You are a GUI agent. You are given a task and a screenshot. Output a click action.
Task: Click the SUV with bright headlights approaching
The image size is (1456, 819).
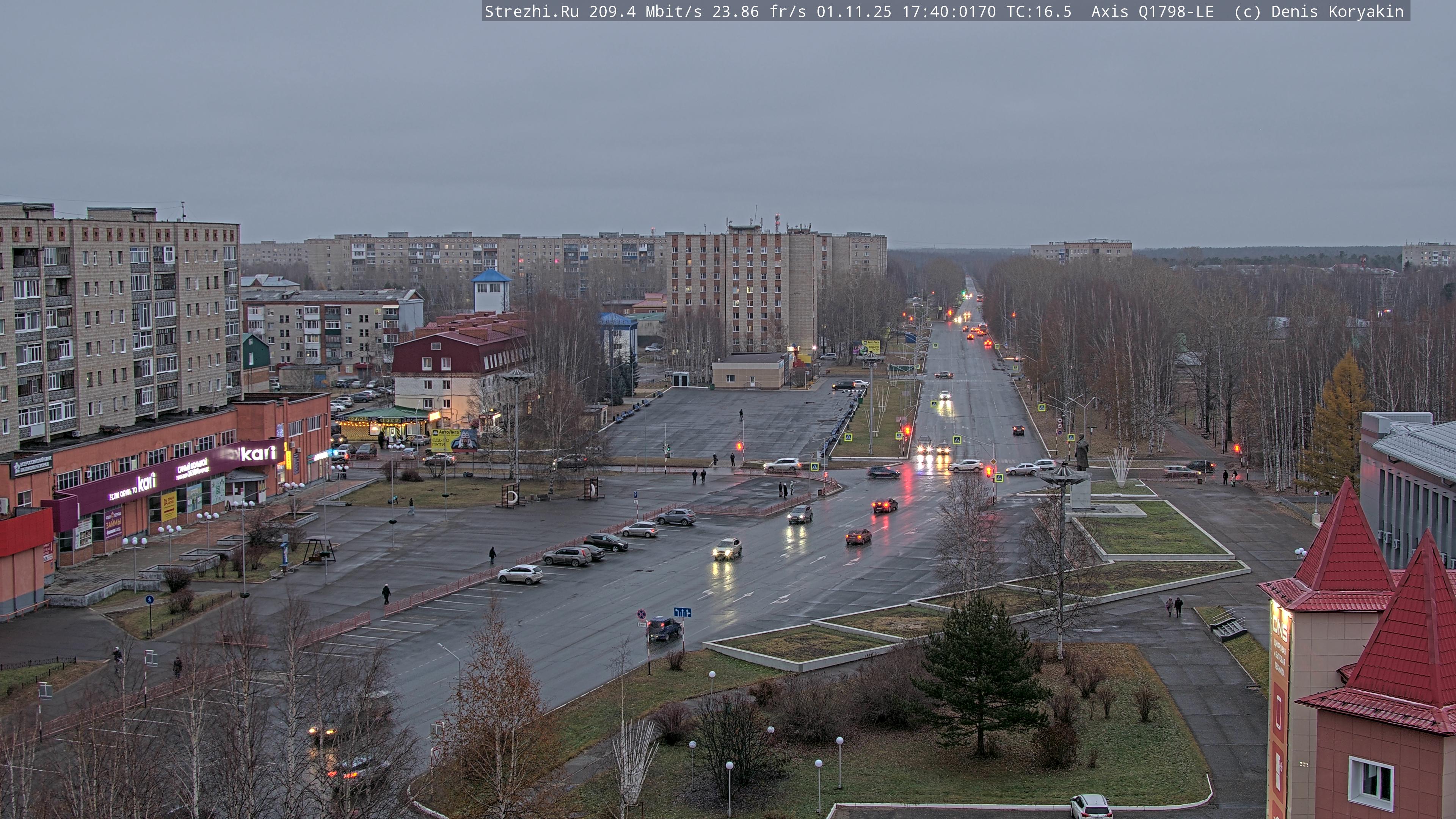[727, 548]
